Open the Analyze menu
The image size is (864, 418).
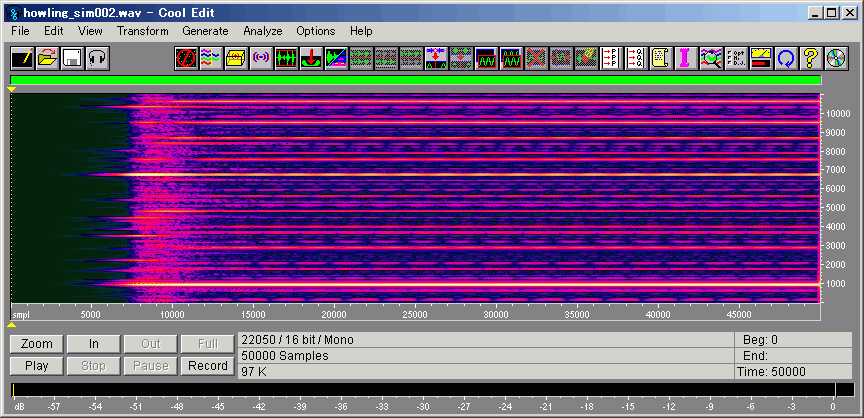tap(263, 31)
